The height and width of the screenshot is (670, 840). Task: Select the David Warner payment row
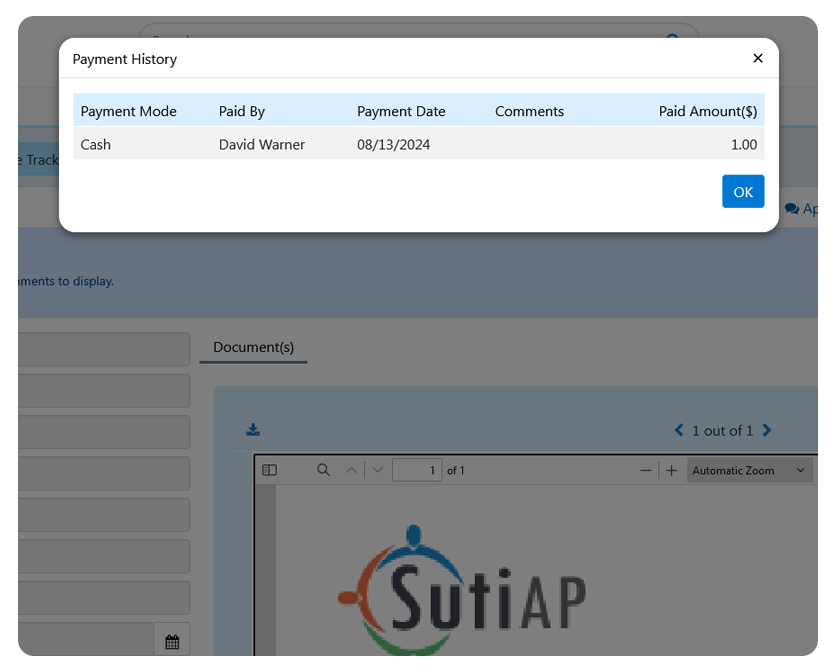coord(262,145)
